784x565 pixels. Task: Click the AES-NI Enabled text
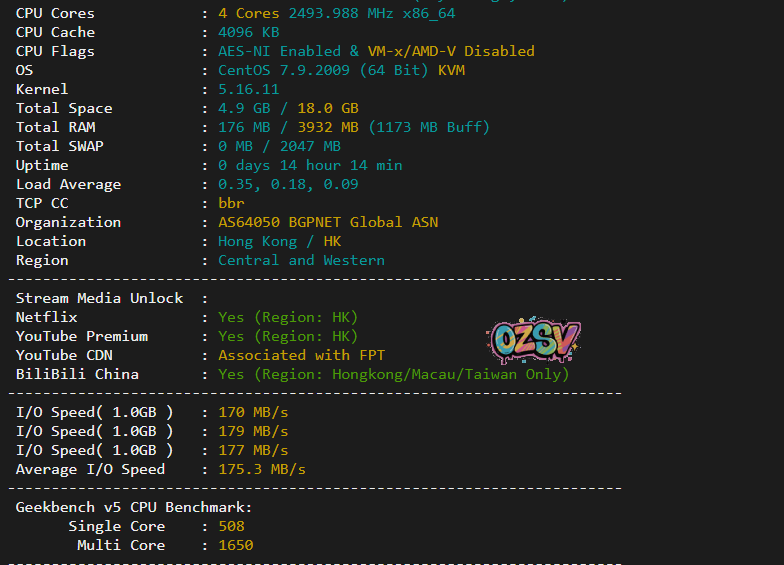coord(278,51)
